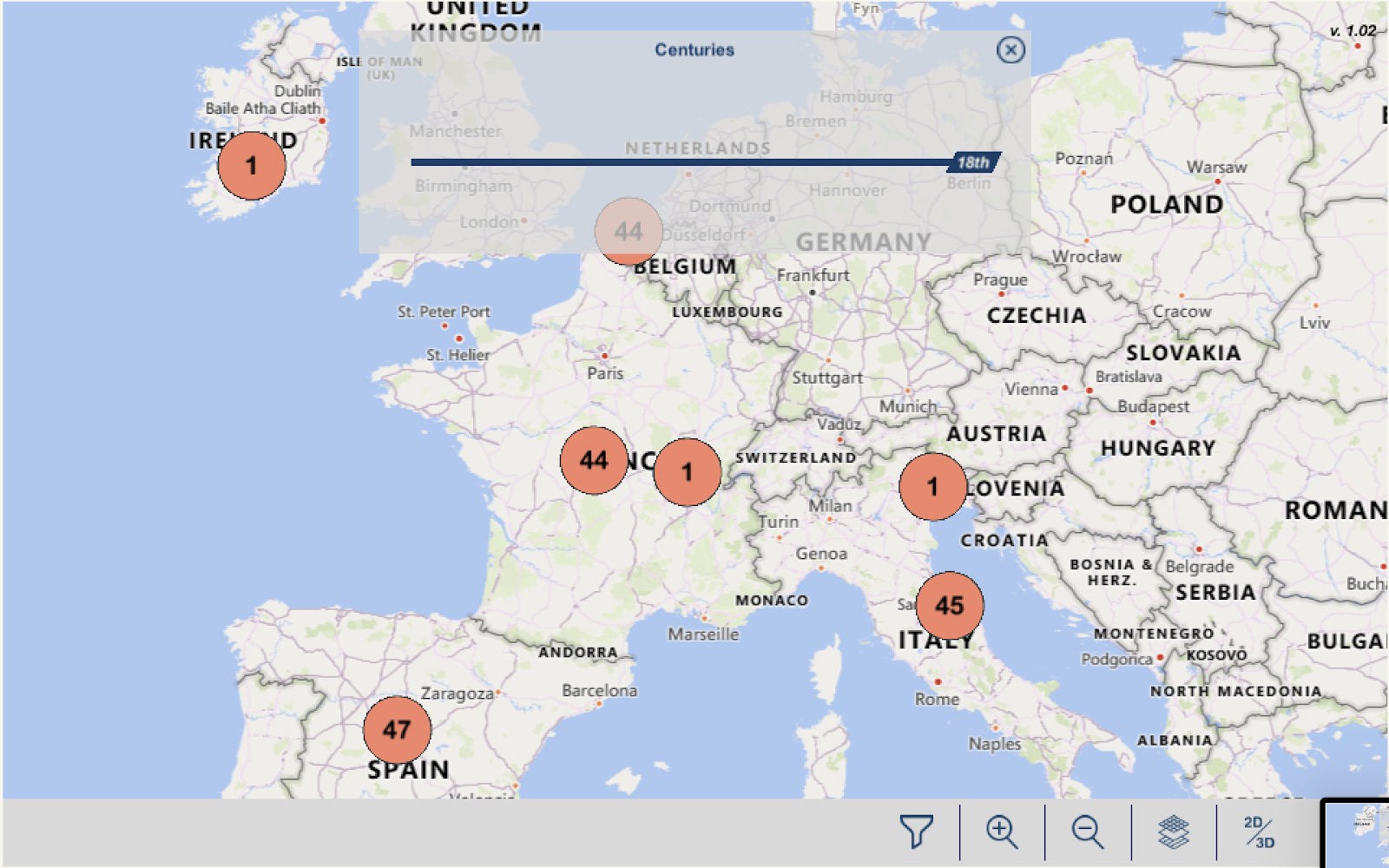Click the Zaragoza city label
The width and height of the screenshot is (1389, 868).
click(458, 694)
